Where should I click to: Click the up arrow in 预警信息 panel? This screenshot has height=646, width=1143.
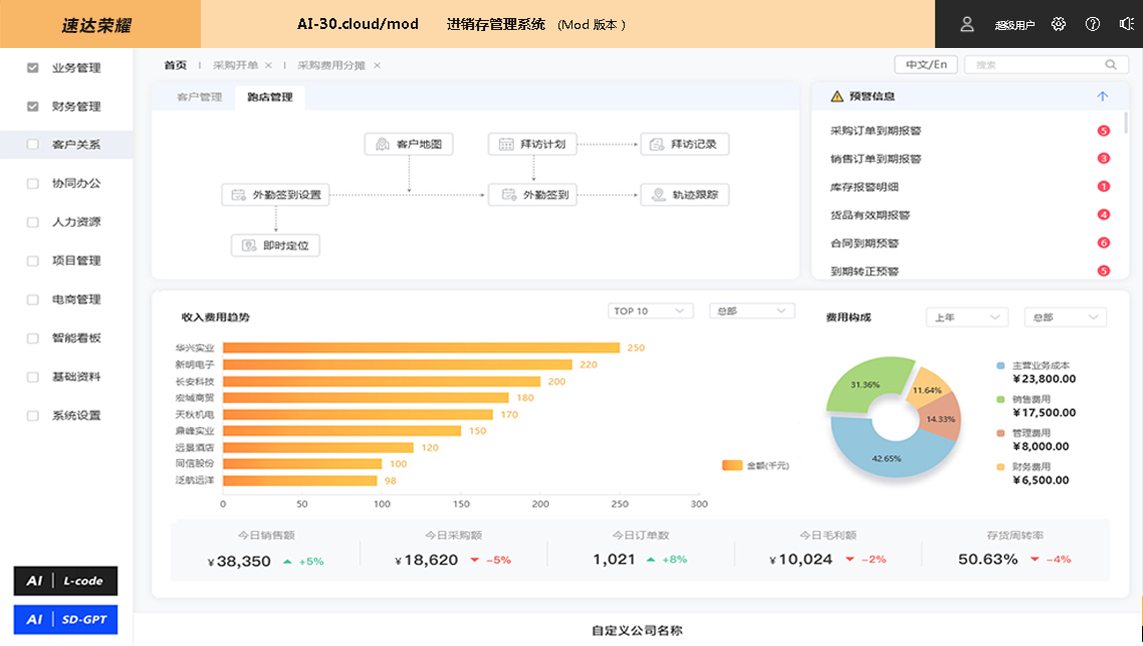click(x=1102, y=97)
